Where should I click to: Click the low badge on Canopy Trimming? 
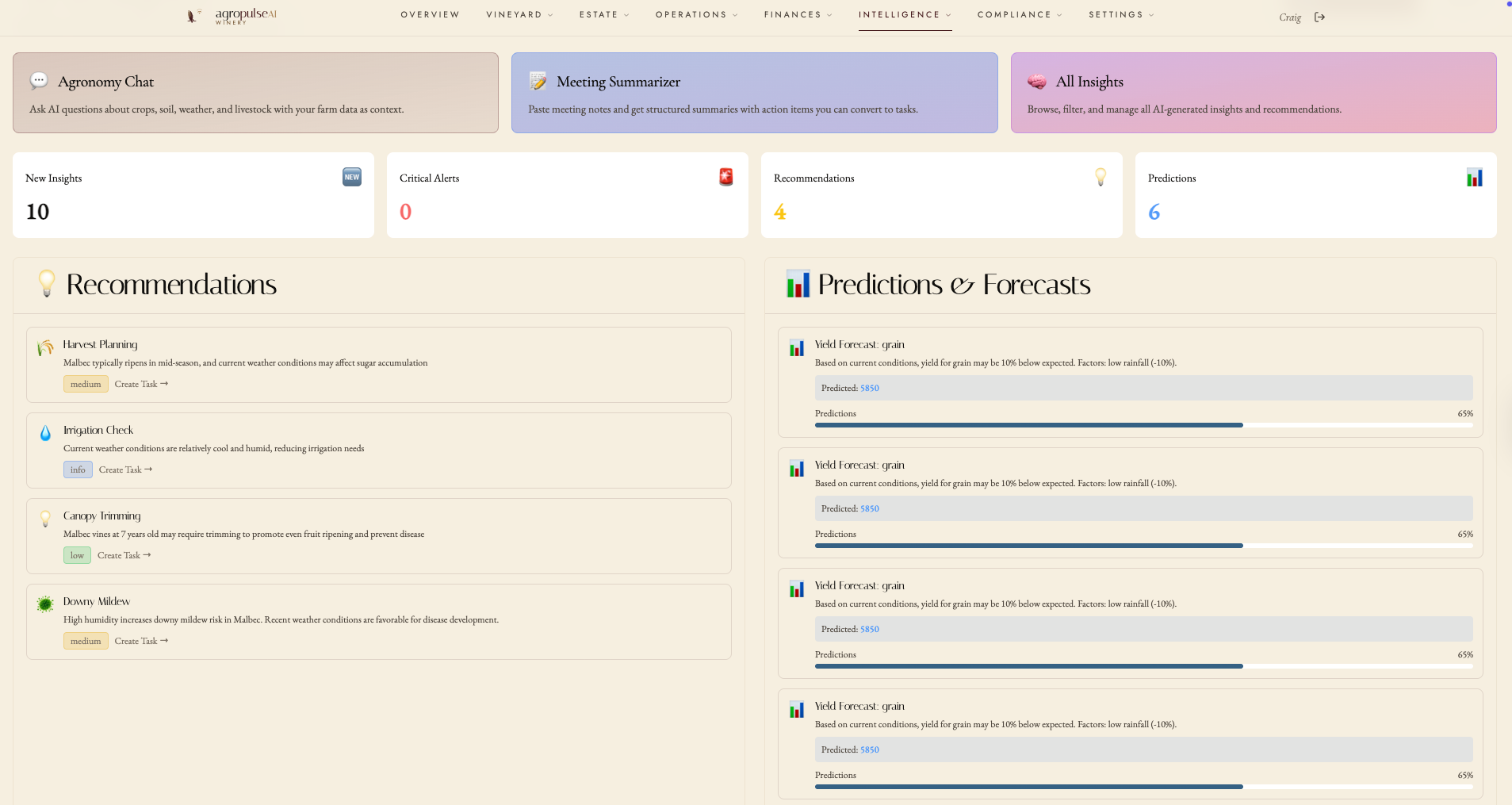click(x=77, y=555)
